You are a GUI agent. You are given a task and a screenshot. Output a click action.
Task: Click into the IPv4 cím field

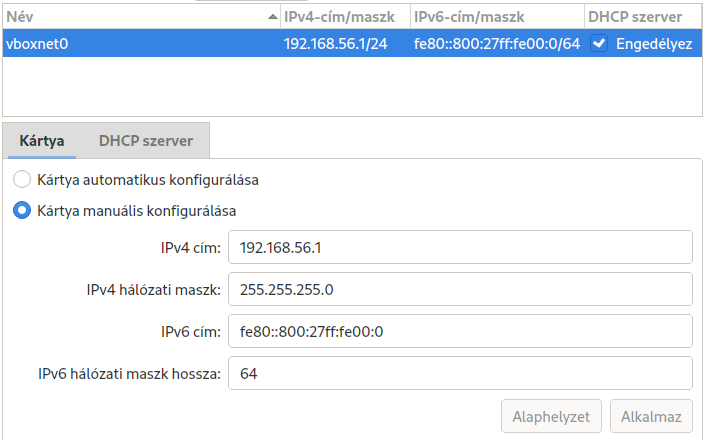[460, 247]
